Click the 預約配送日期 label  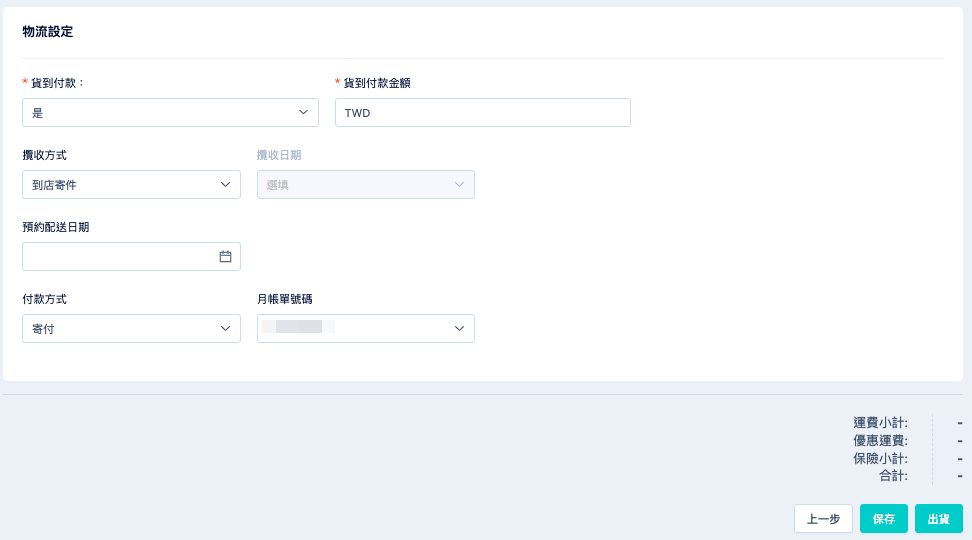tap(56, 228)
